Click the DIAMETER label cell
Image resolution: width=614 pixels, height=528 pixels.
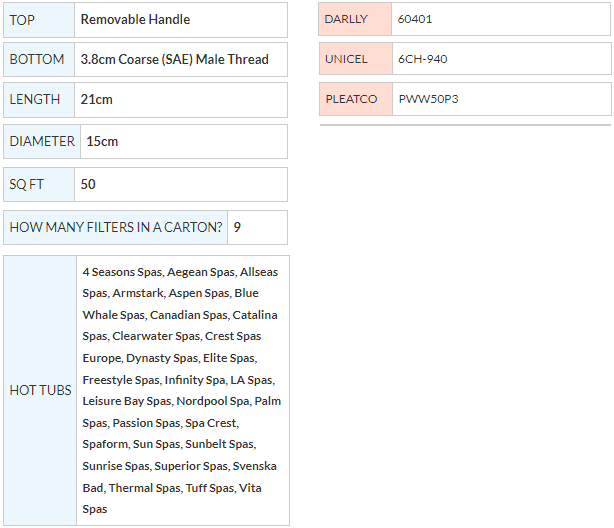tap(42, 142)
